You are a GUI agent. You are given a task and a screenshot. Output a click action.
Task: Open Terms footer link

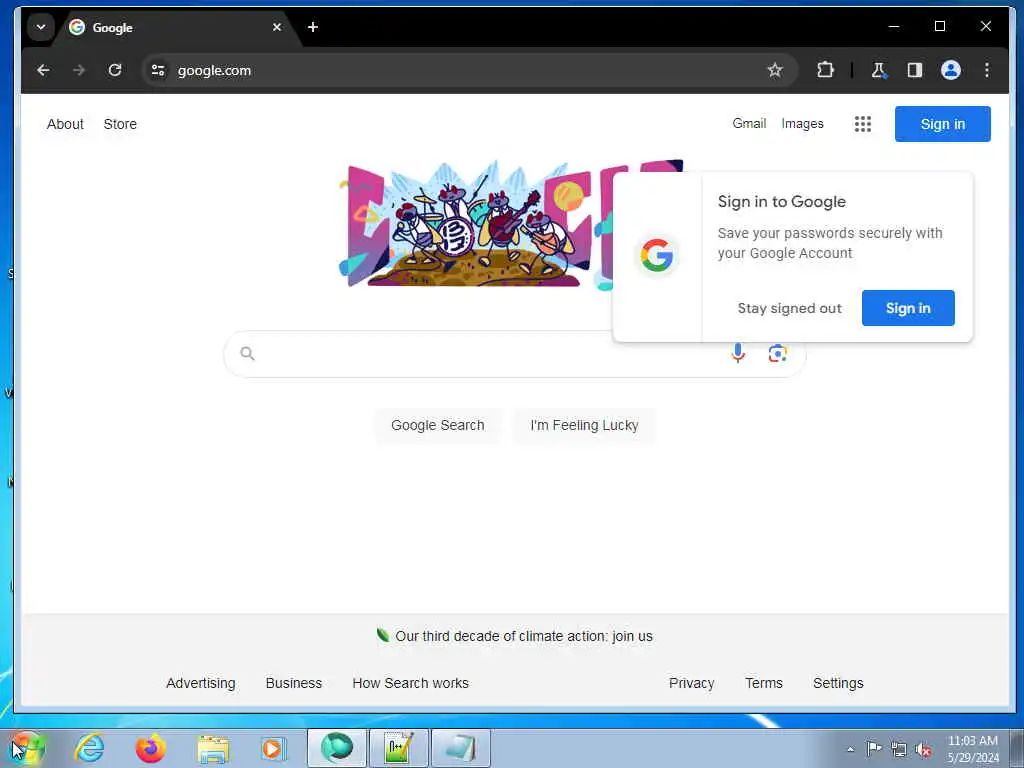point(763,683)
